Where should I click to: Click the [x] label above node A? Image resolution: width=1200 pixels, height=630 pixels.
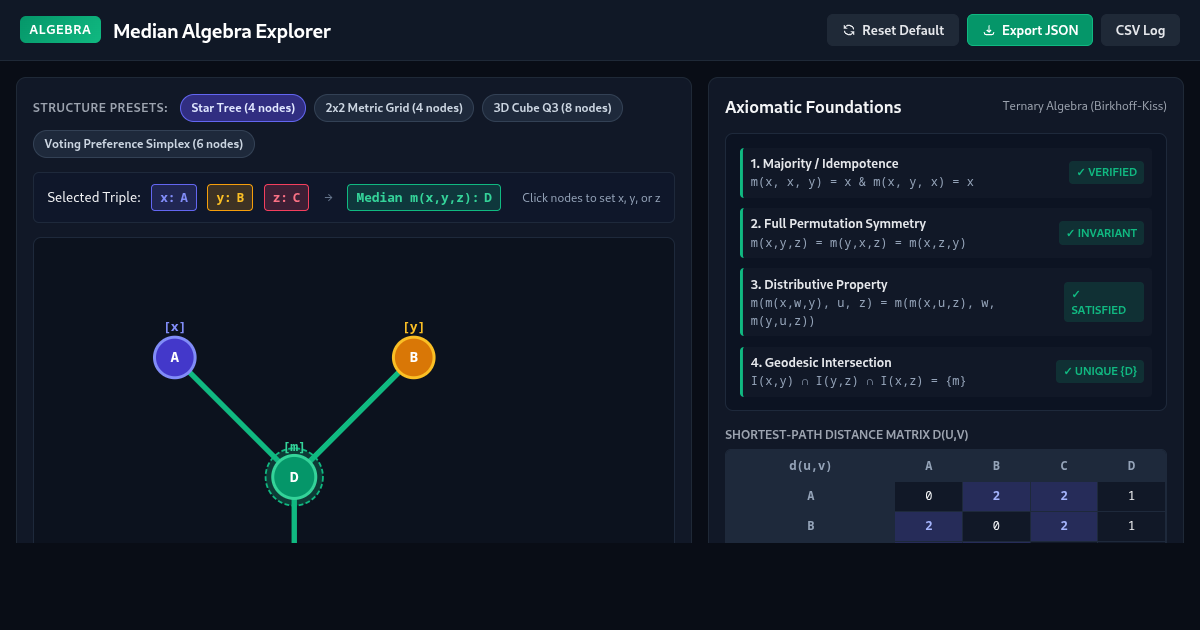click(175, 327)
